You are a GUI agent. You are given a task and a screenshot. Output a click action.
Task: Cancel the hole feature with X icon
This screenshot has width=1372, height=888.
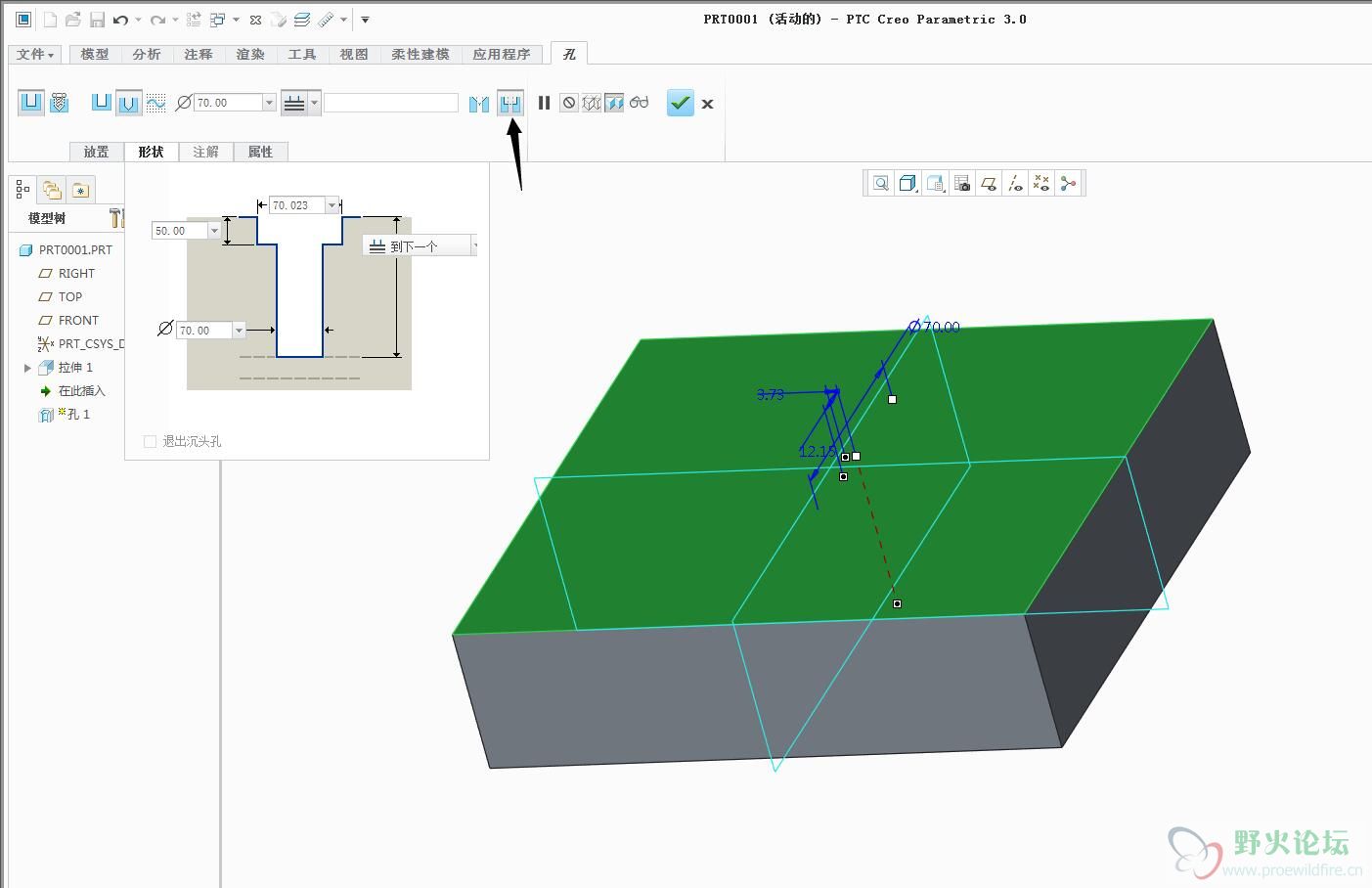point(707,104)
